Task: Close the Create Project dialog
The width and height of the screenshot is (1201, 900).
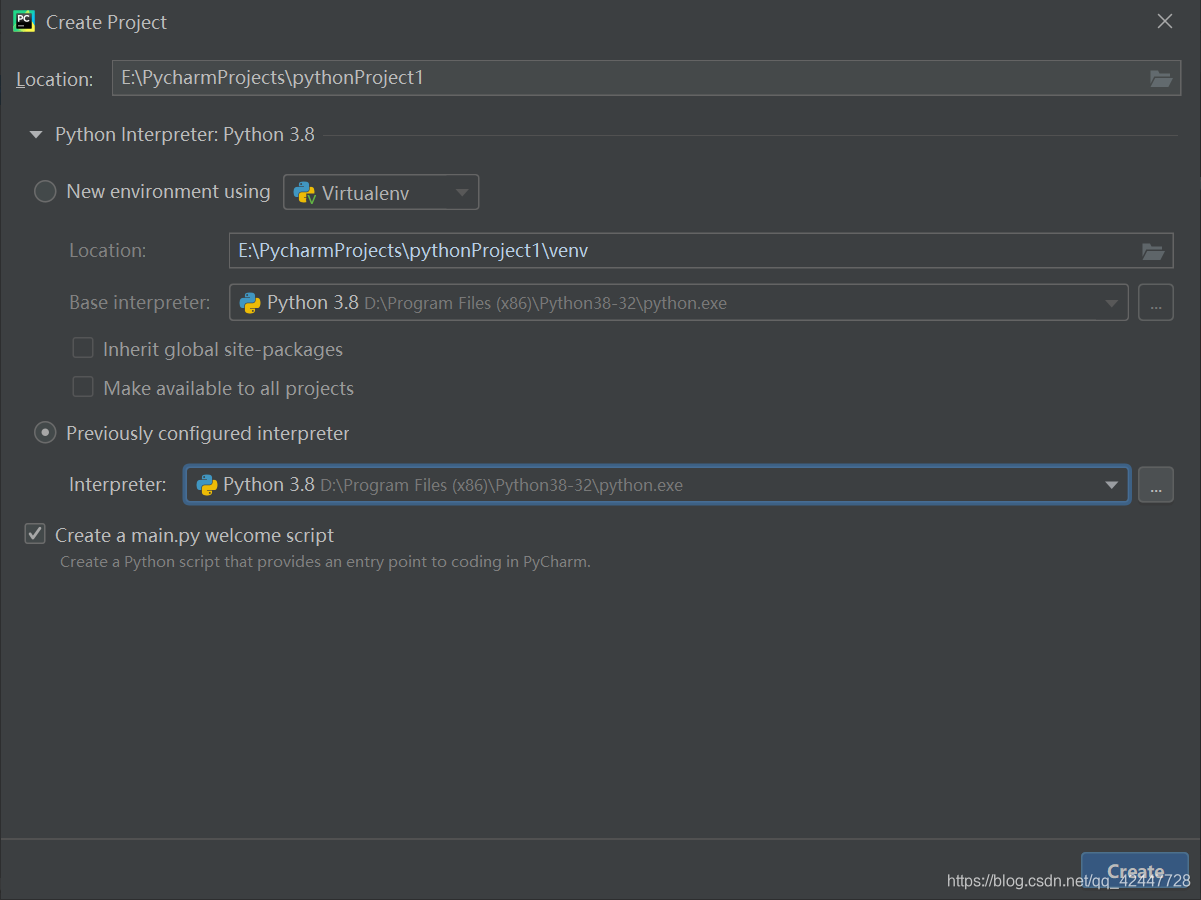Action: [1164, 21]
